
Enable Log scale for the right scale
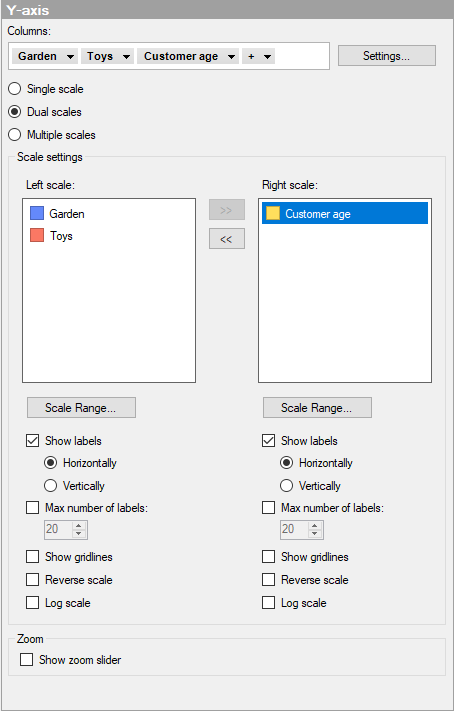tap(268, 603)
